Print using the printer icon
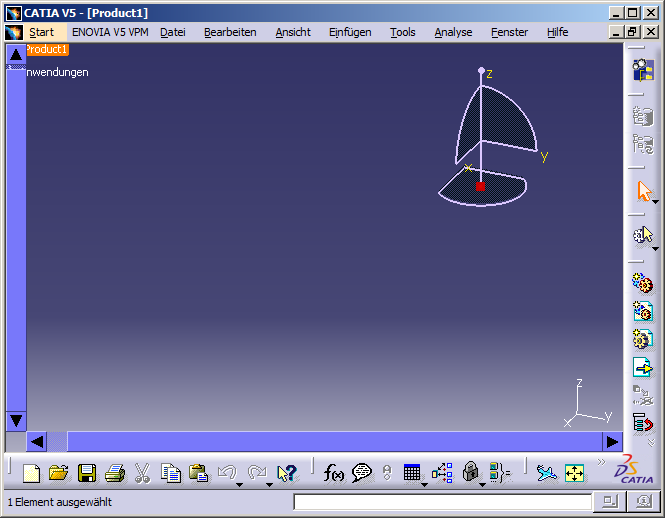 pyautogui.click(x=115, y=473)
